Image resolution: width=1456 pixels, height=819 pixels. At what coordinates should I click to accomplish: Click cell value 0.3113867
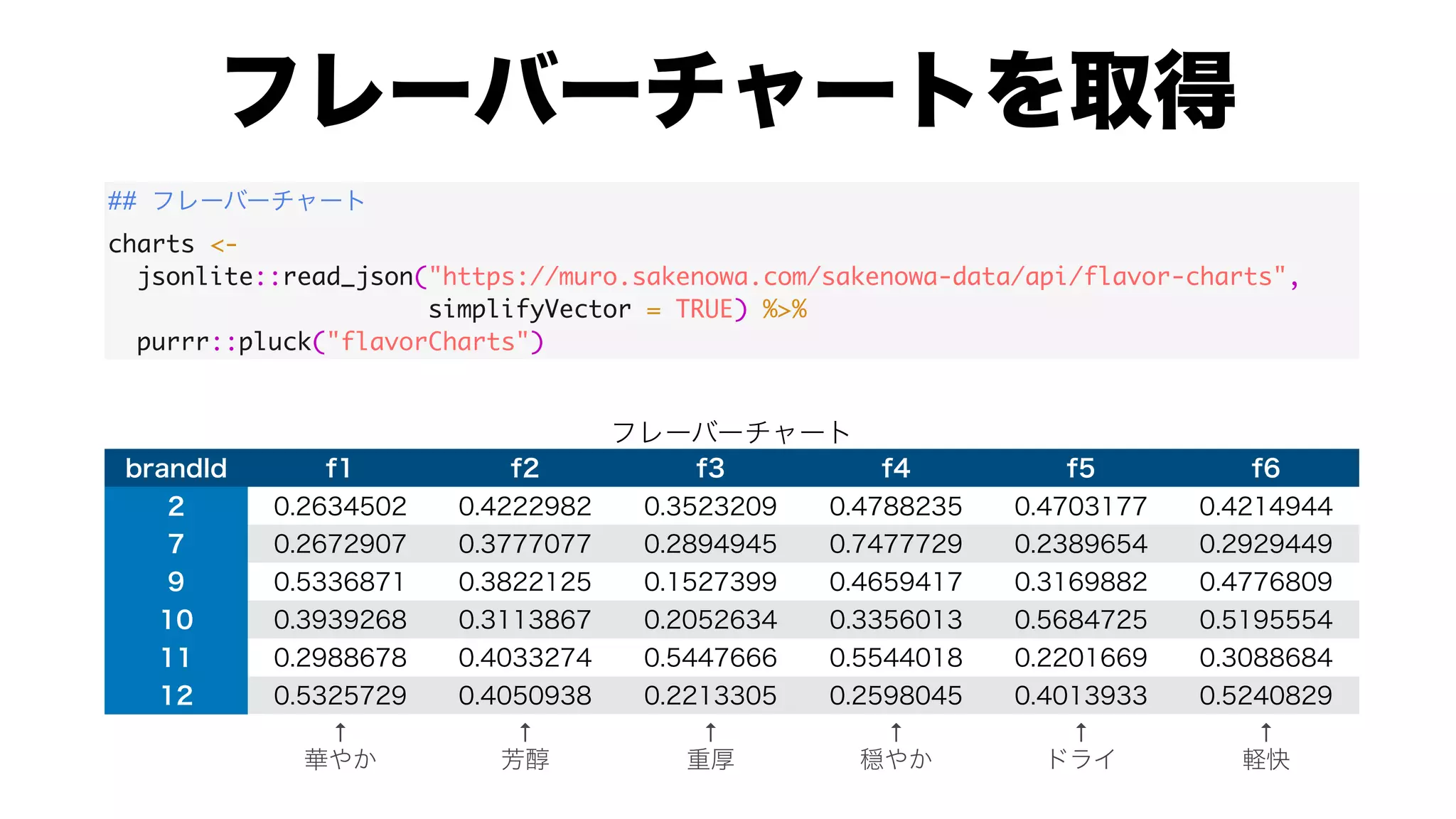(x=525, y=620)
